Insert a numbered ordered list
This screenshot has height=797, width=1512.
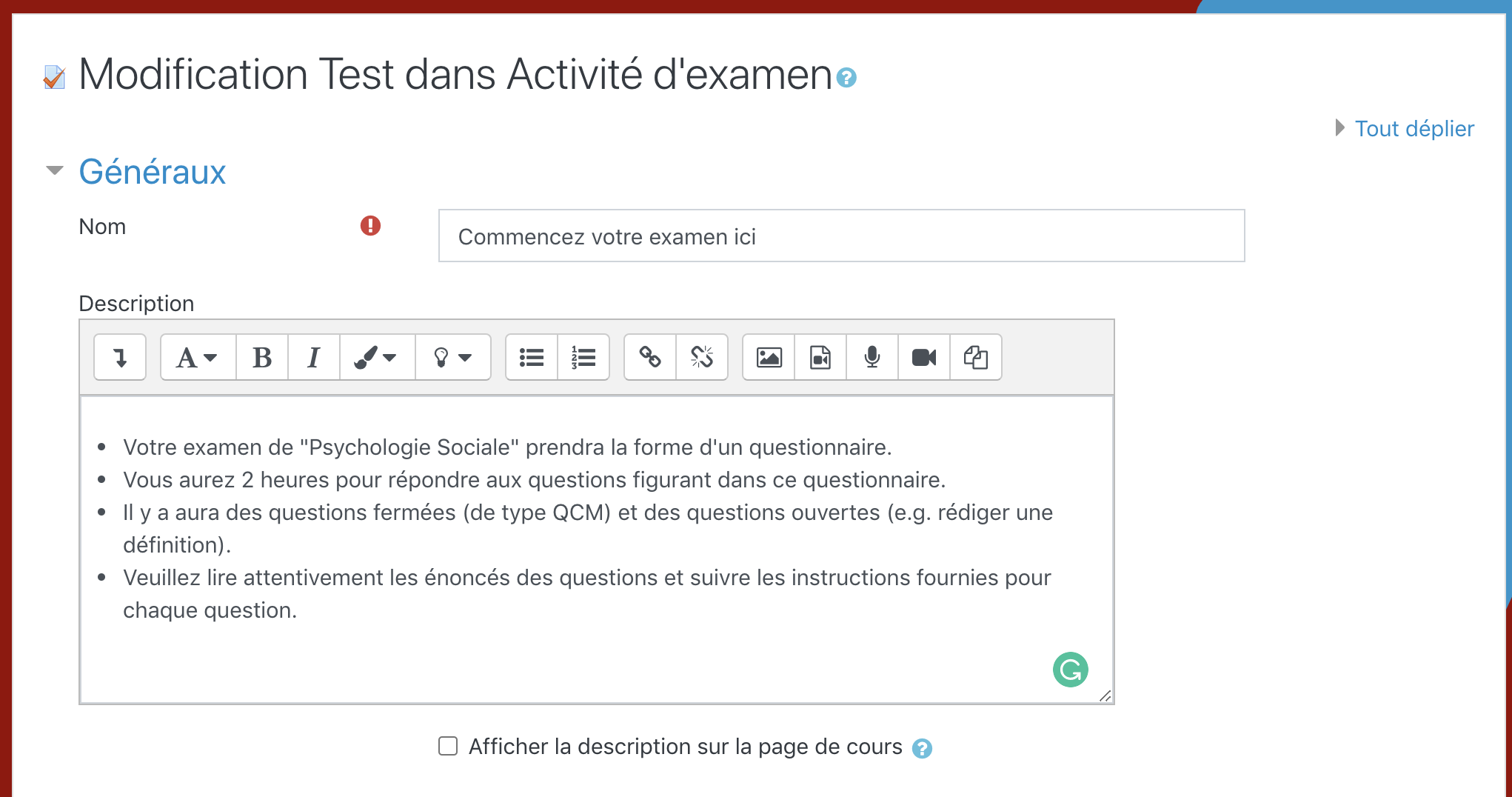tap(583, 358)
